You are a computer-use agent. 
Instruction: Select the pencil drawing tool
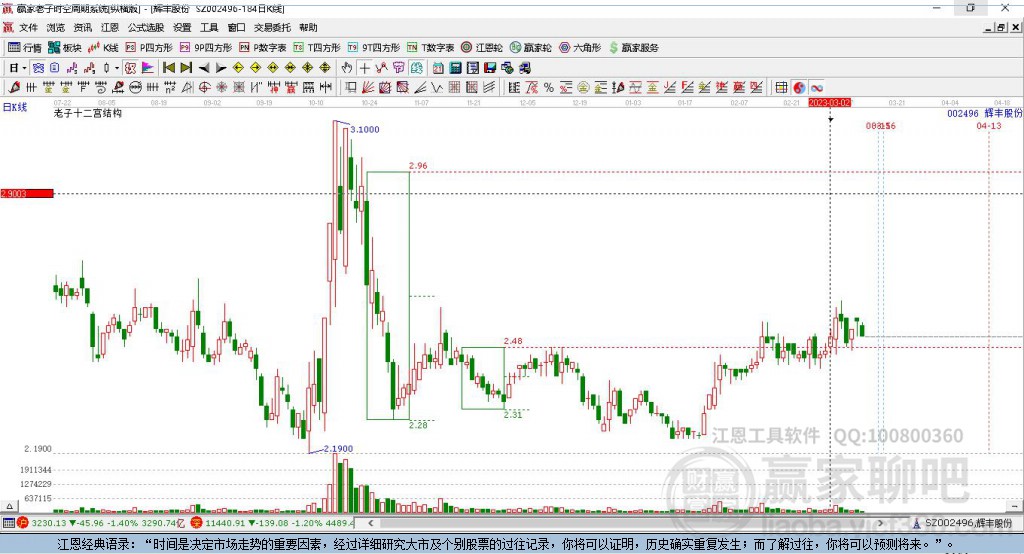pyautogui.click(x=14, y=88)
